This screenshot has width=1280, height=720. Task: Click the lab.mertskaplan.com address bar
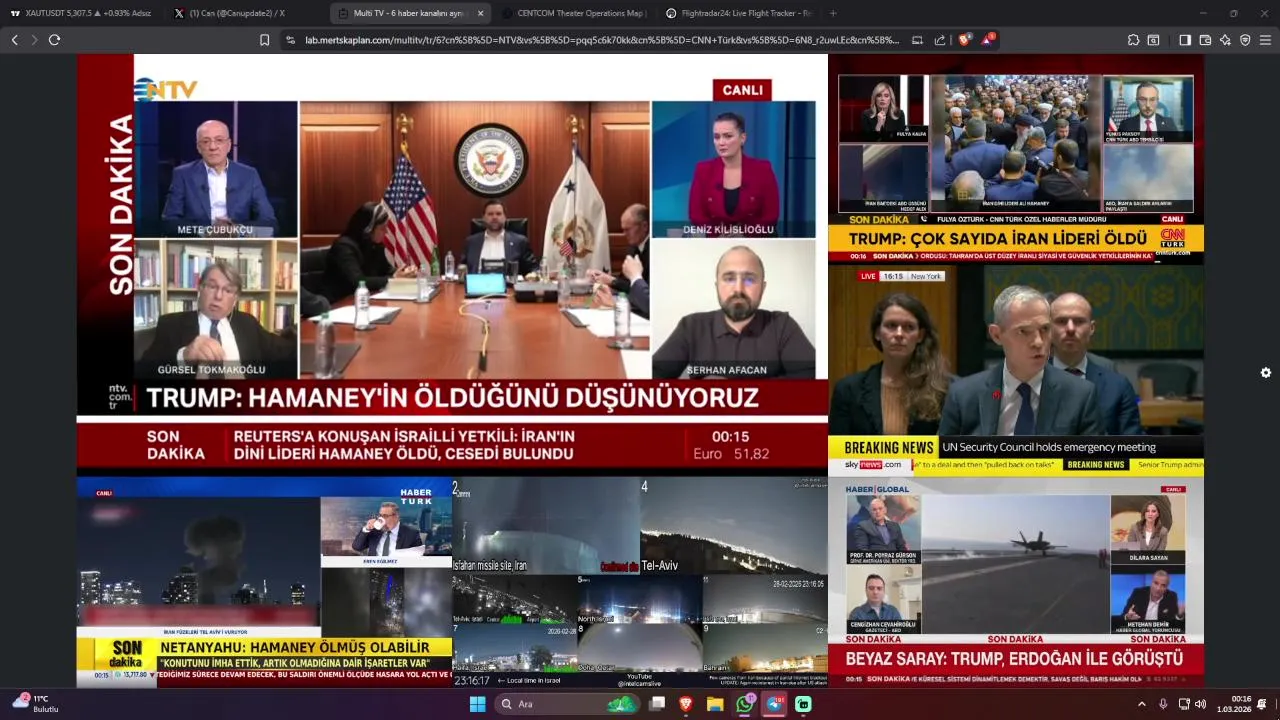click(600, 40)
